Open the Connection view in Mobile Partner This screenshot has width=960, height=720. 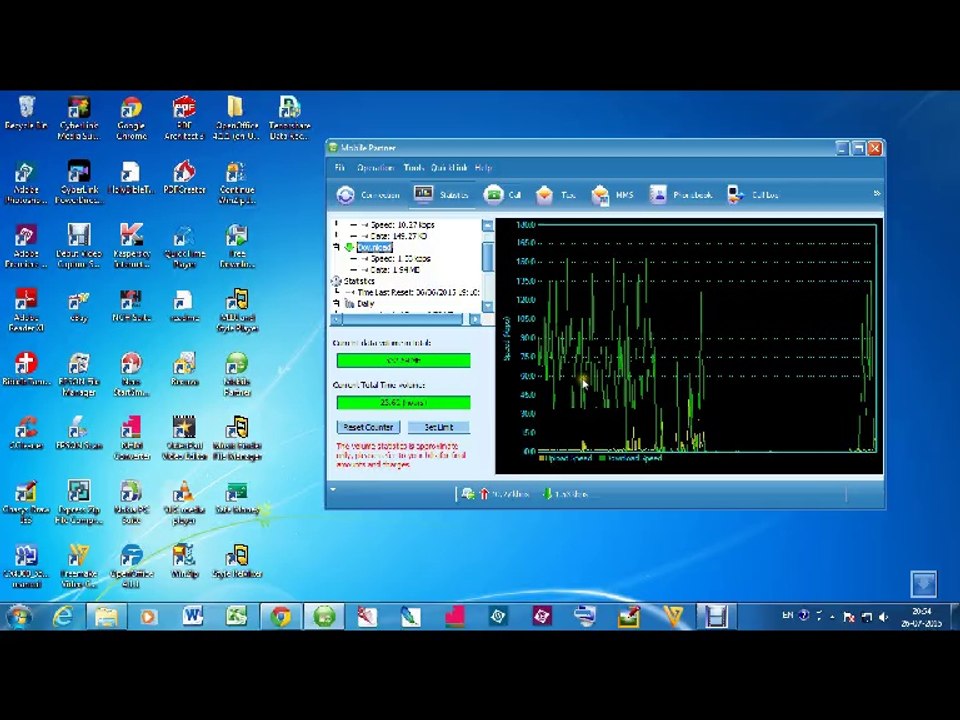coord(368,195)
